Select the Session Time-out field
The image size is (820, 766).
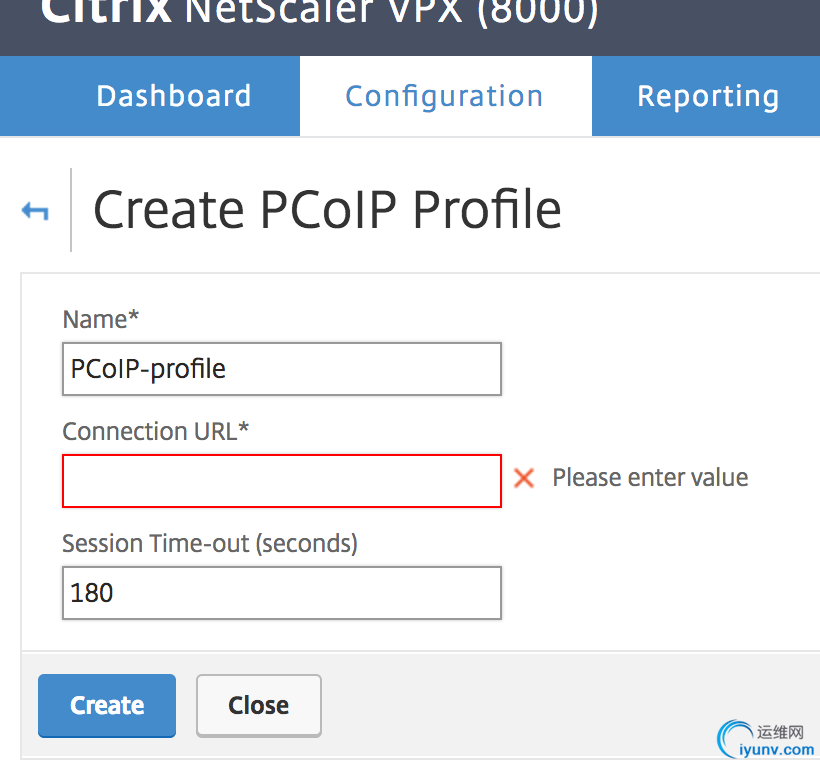click(281, 593)
